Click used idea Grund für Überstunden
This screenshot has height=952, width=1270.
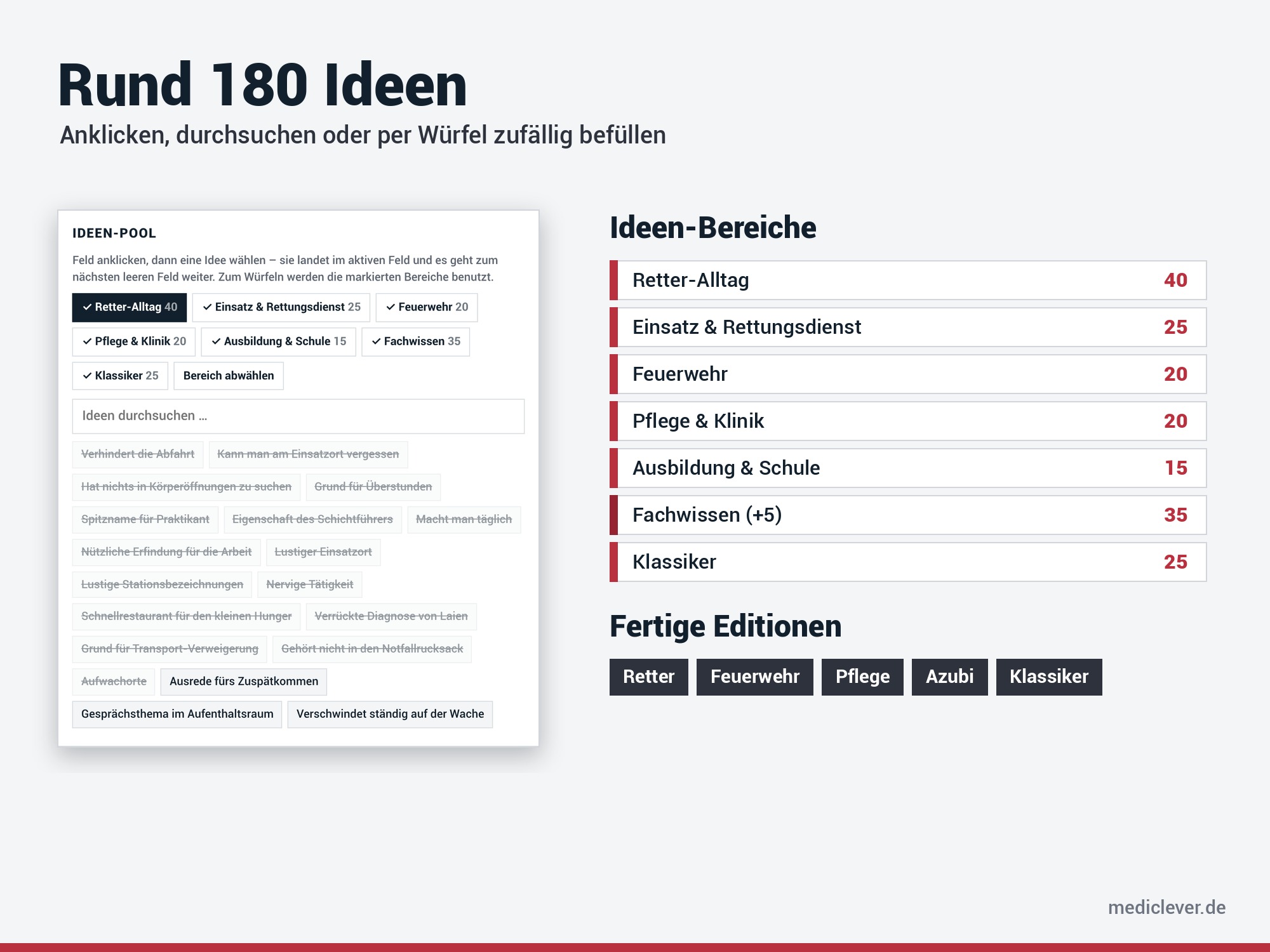point(373,487)
